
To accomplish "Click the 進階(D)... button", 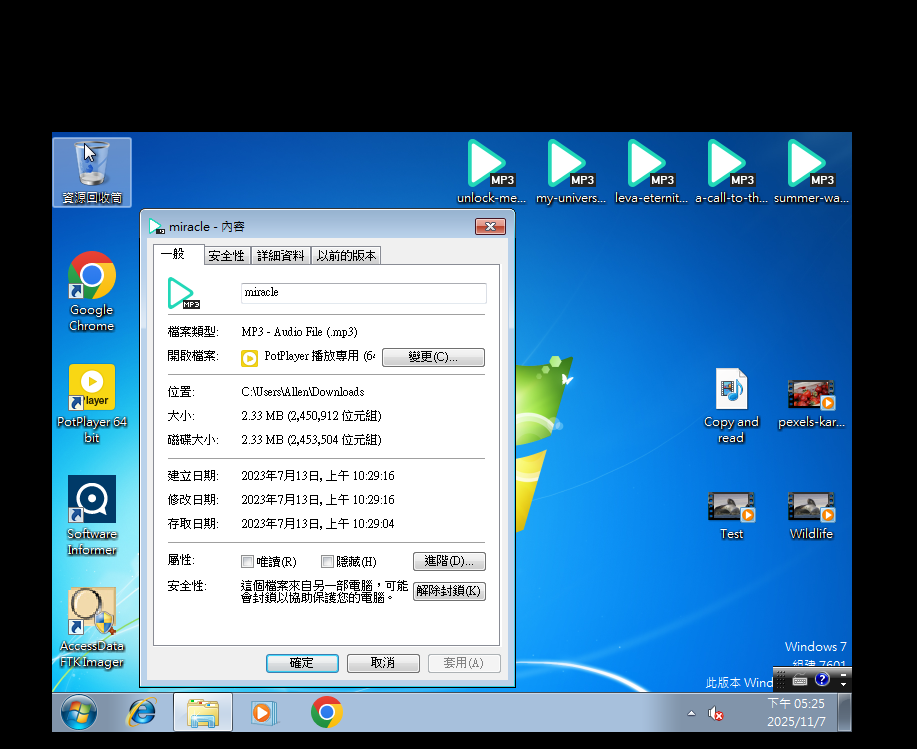I will [449, 561].
